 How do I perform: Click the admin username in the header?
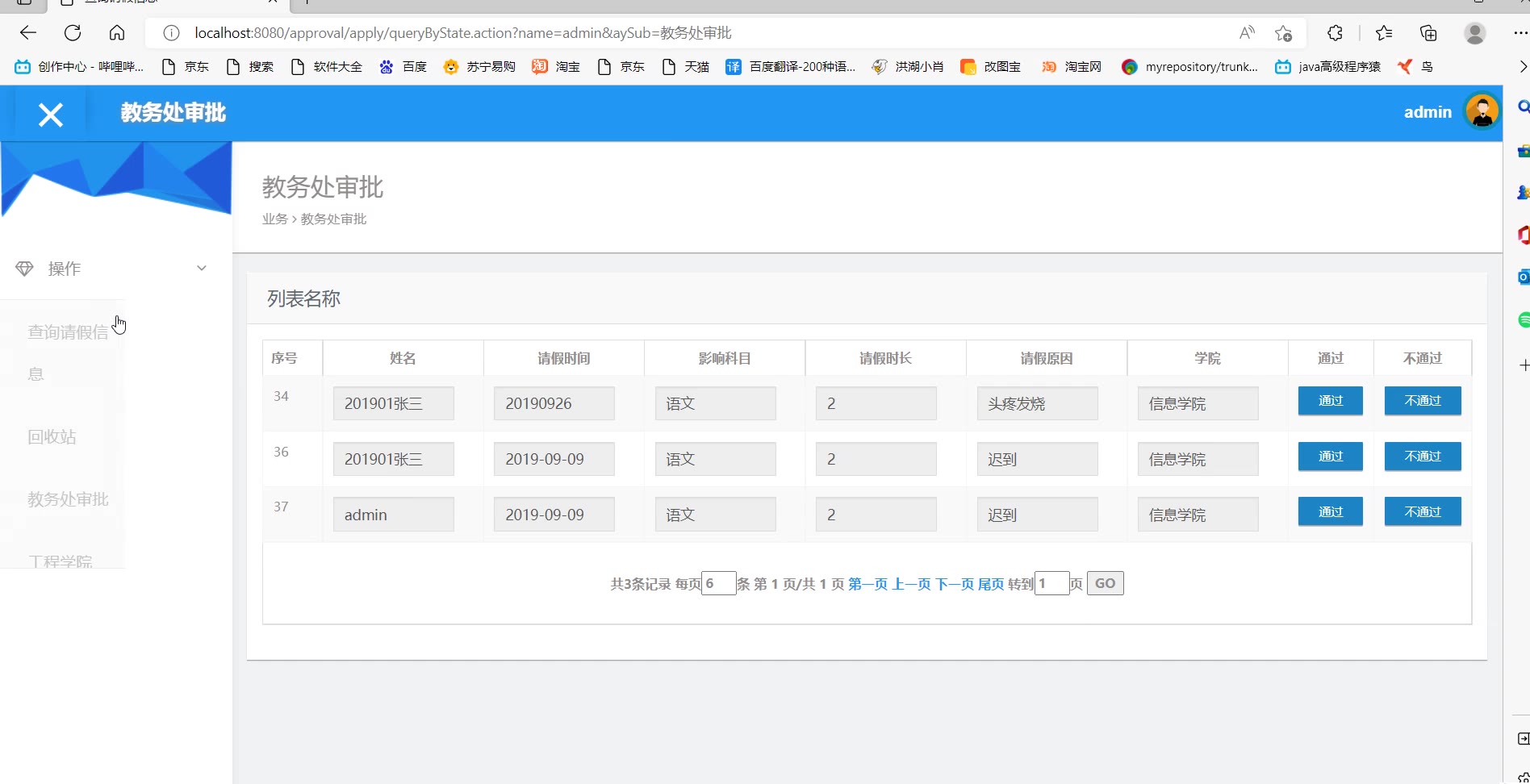tap(1428, 112)
